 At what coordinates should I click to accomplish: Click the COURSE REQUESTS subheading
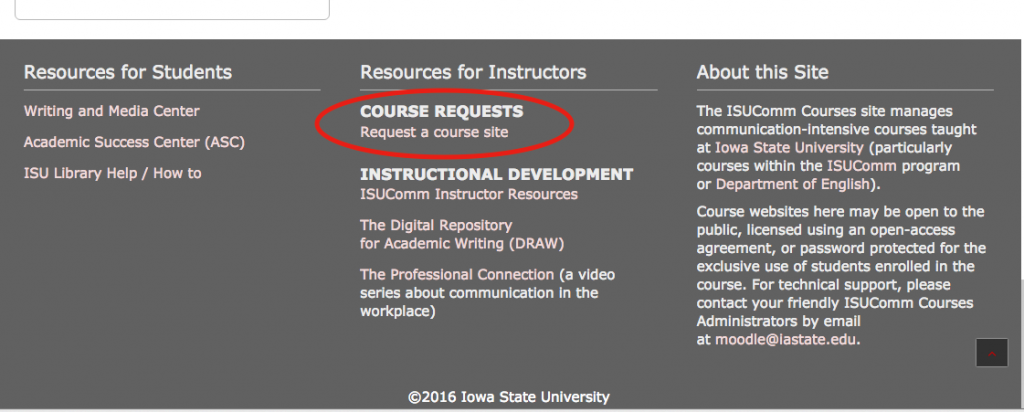(x=441, y=112)
